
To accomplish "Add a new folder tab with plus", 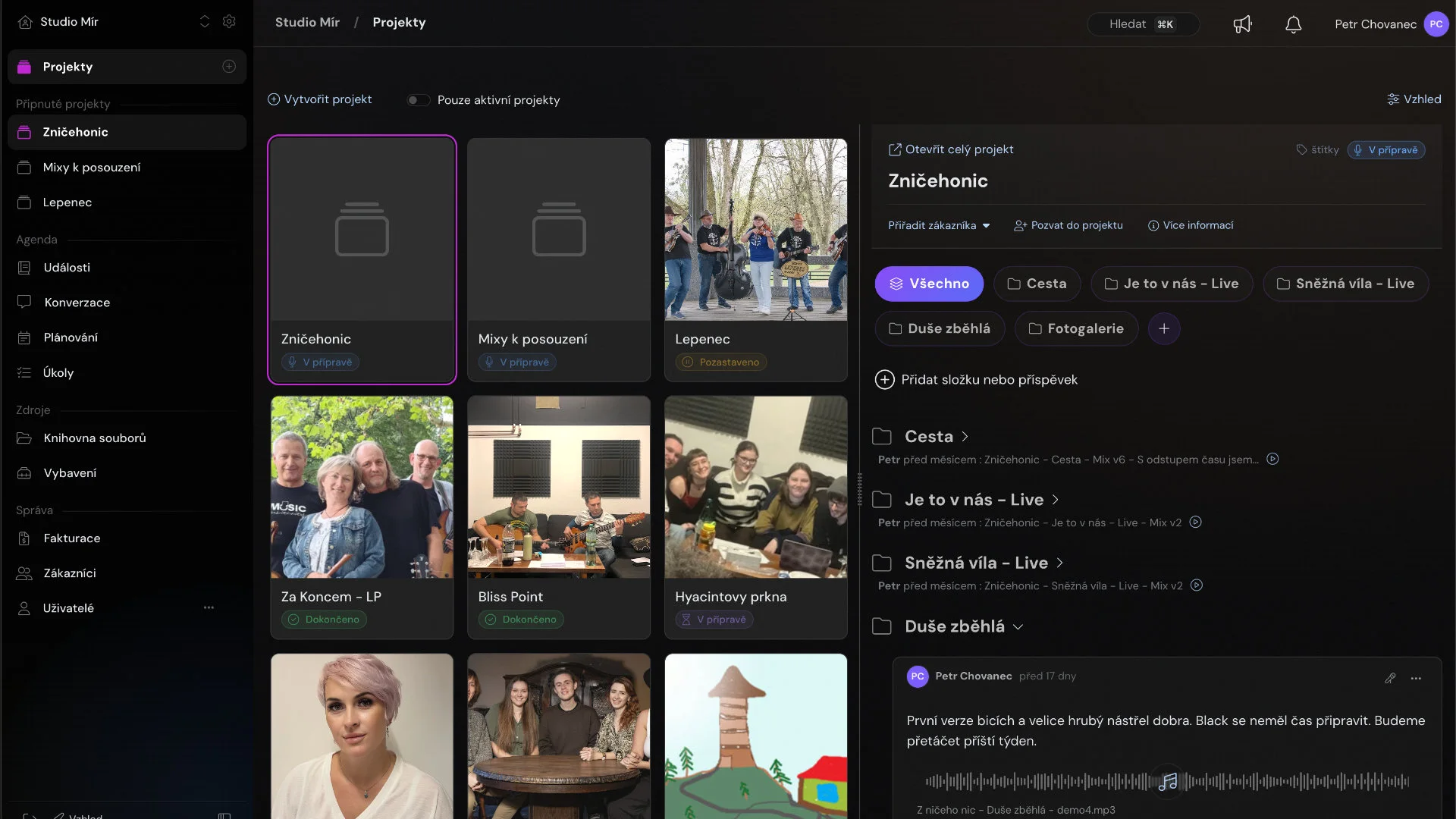I will click(x=1164, y=328).
